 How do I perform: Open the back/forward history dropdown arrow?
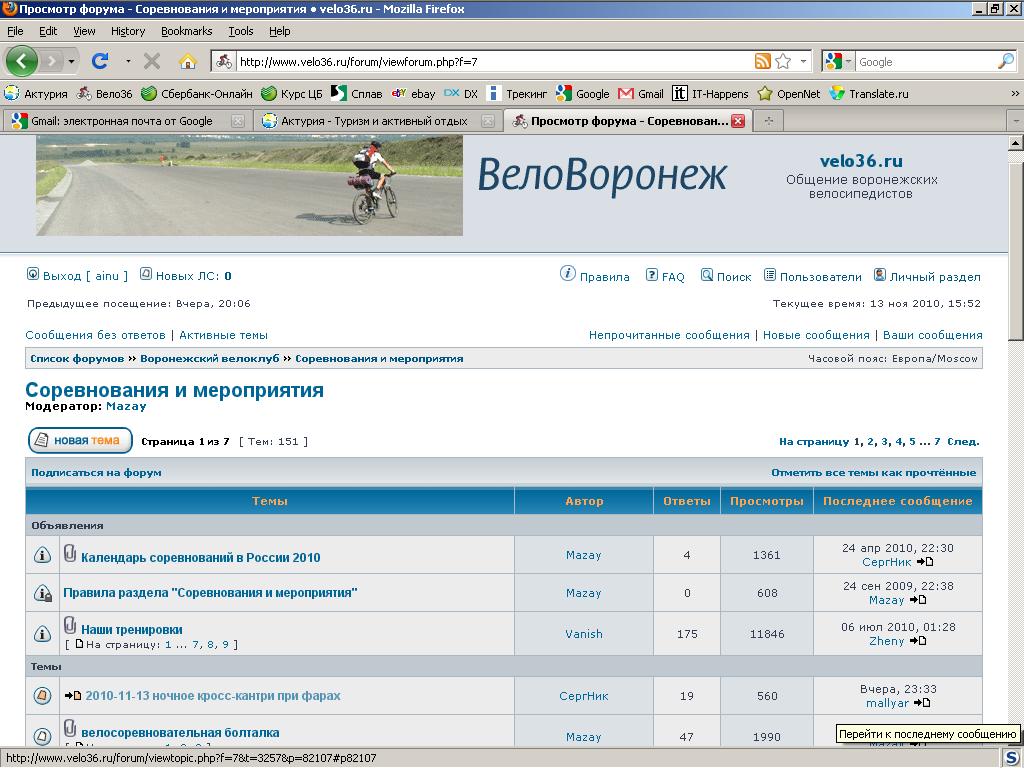click(71, 62)
